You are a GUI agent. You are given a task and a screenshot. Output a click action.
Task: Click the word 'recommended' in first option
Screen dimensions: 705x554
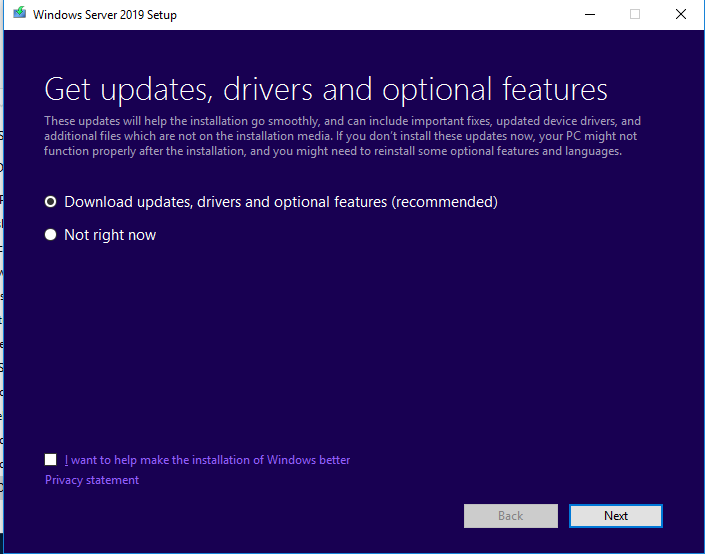click(444, 202)
